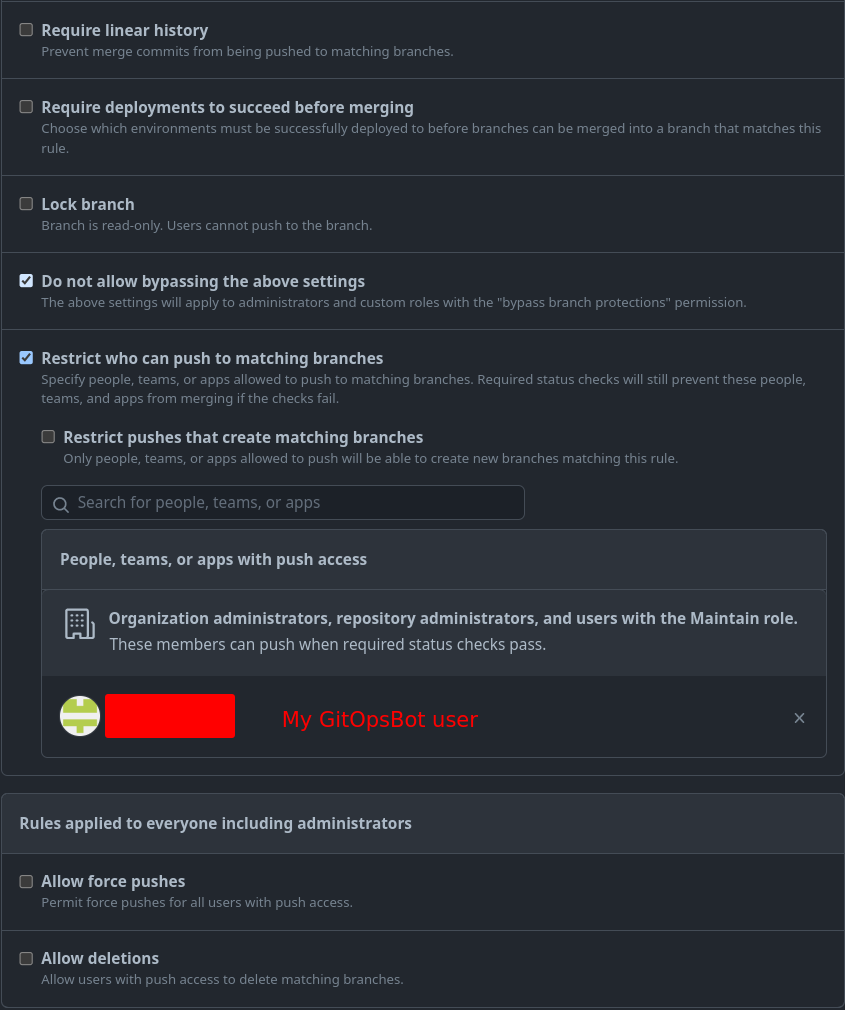Image resolution: width=845 pixels, height=1010 pixels.
Task: Click the Lock branch heading text
Action: (88, 204)
